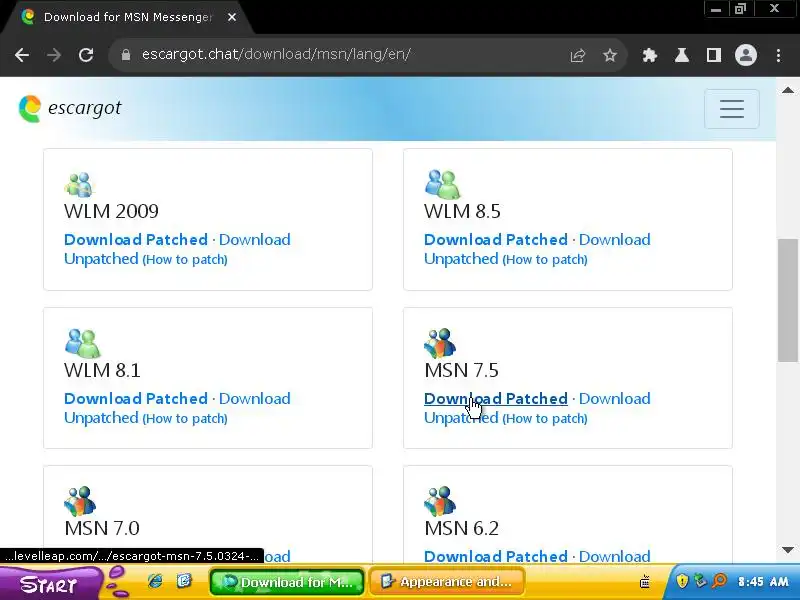Open How to patch for WLM 8.5
Viewport: 800px width, 600px height.
point(545,259)
